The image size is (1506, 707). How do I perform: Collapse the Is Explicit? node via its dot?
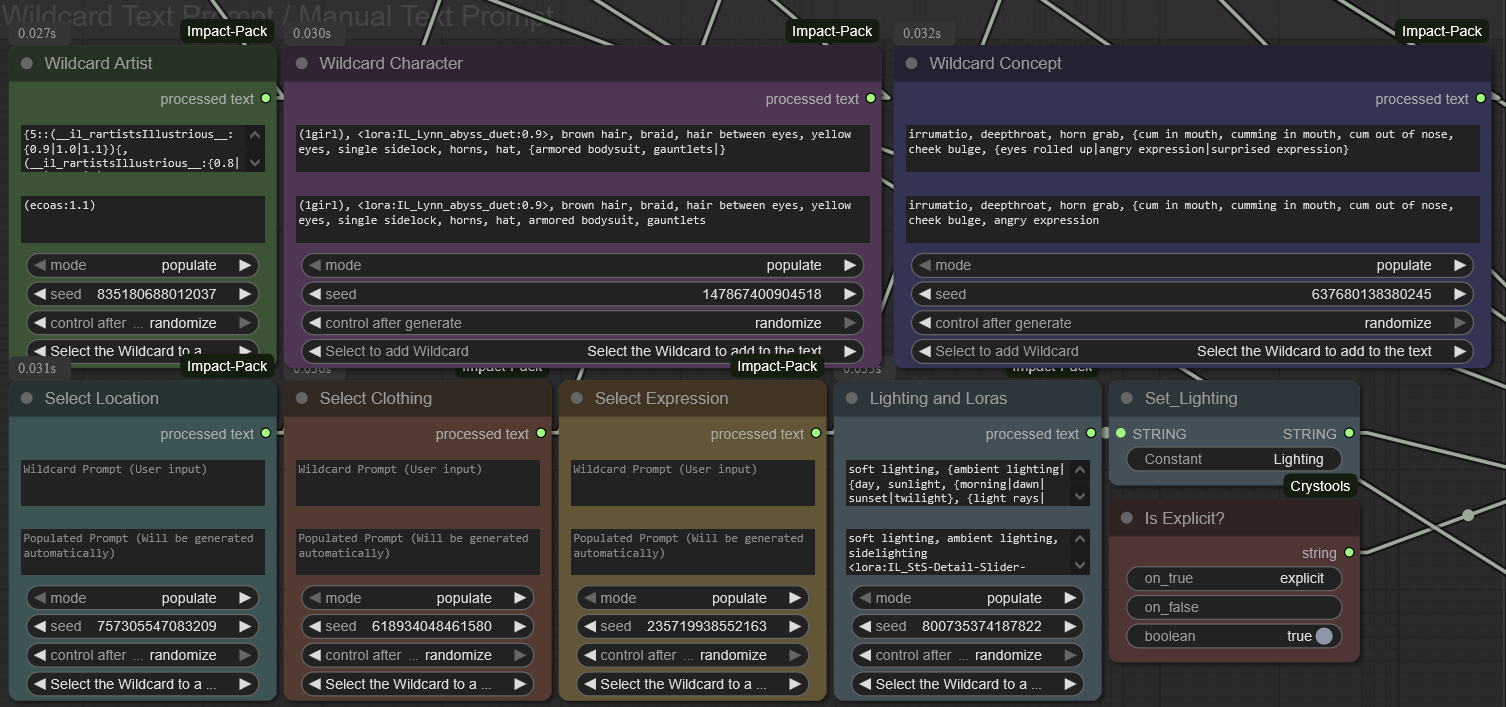[x=1127, y=518]
